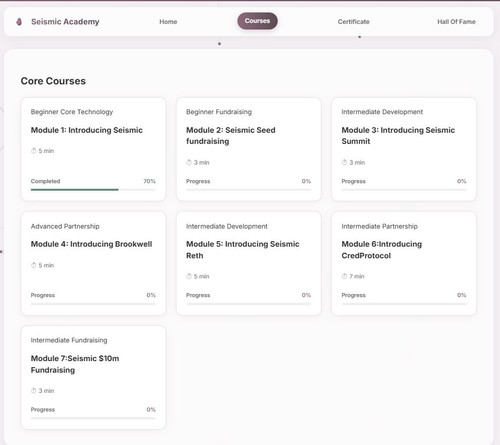Click the Module 5 progress bar
The height and width of the screenshot is (445, 500).
(x=249, y=304)
